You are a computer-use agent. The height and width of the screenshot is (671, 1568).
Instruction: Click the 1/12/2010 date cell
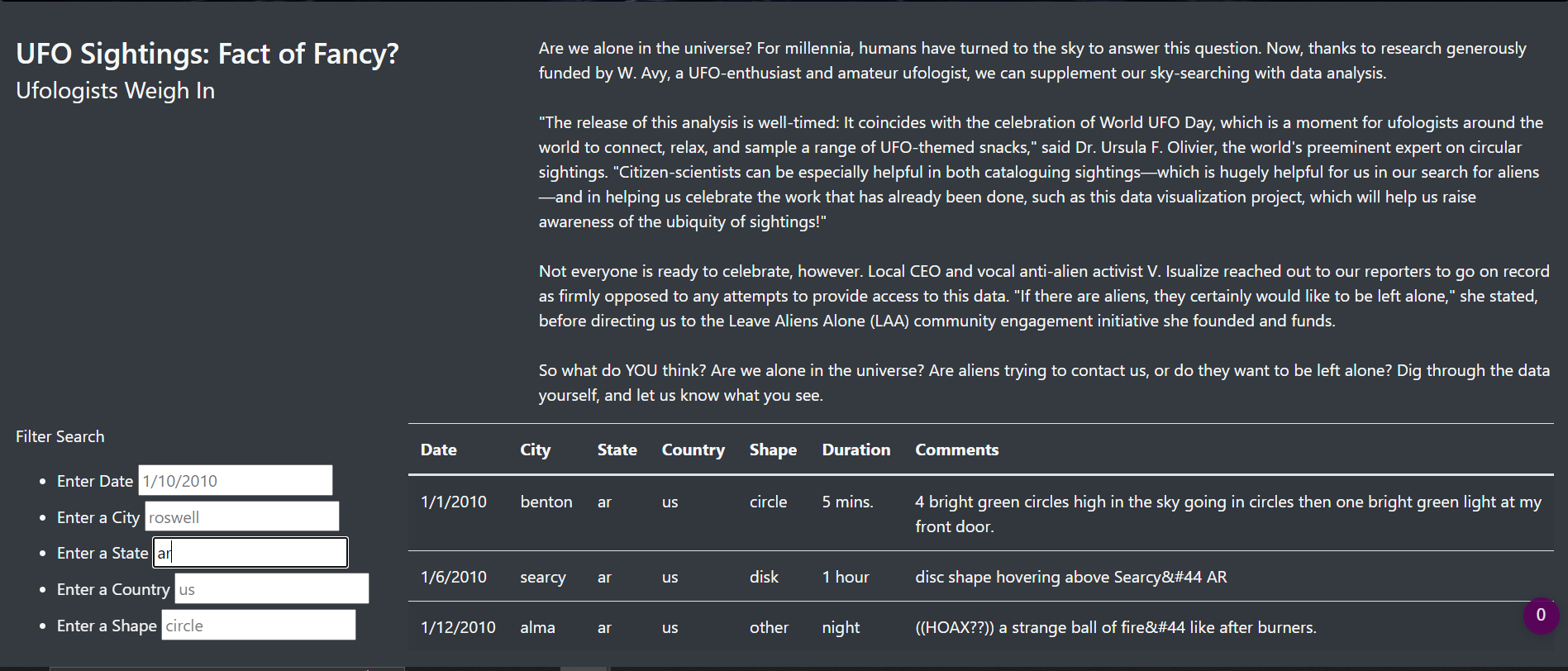[458, 627]
